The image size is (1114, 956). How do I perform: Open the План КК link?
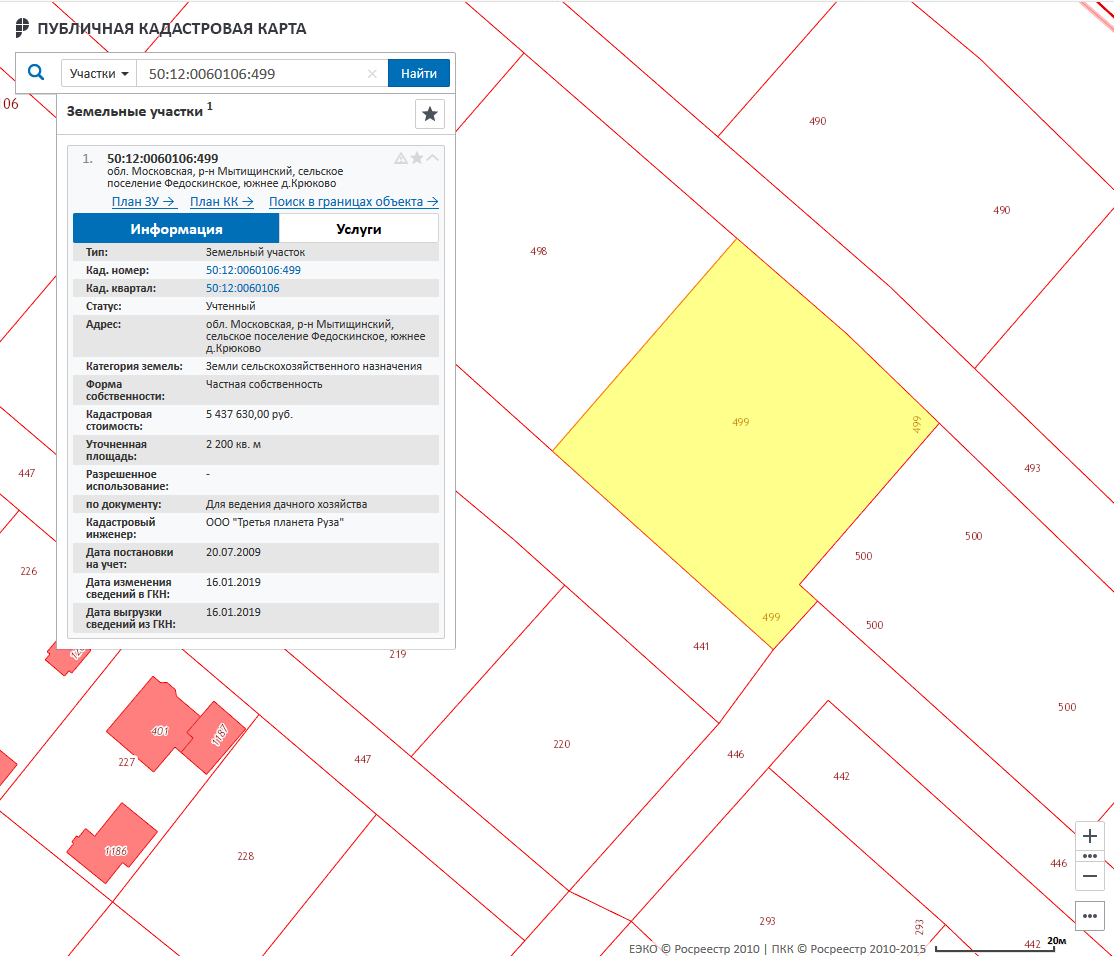click(221, 202)
